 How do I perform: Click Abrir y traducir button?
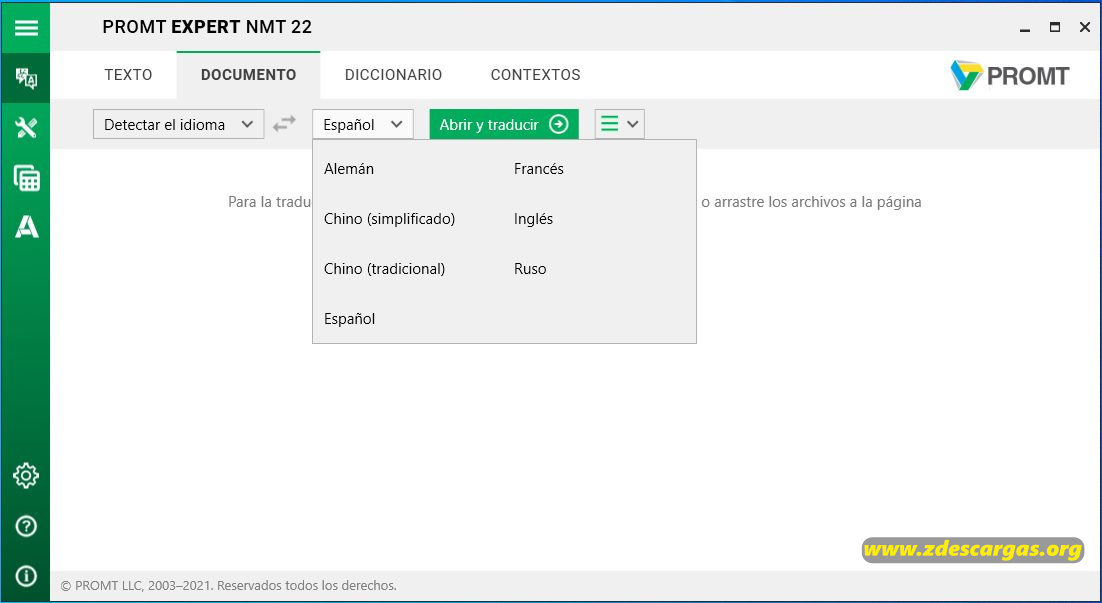[504, 124]
